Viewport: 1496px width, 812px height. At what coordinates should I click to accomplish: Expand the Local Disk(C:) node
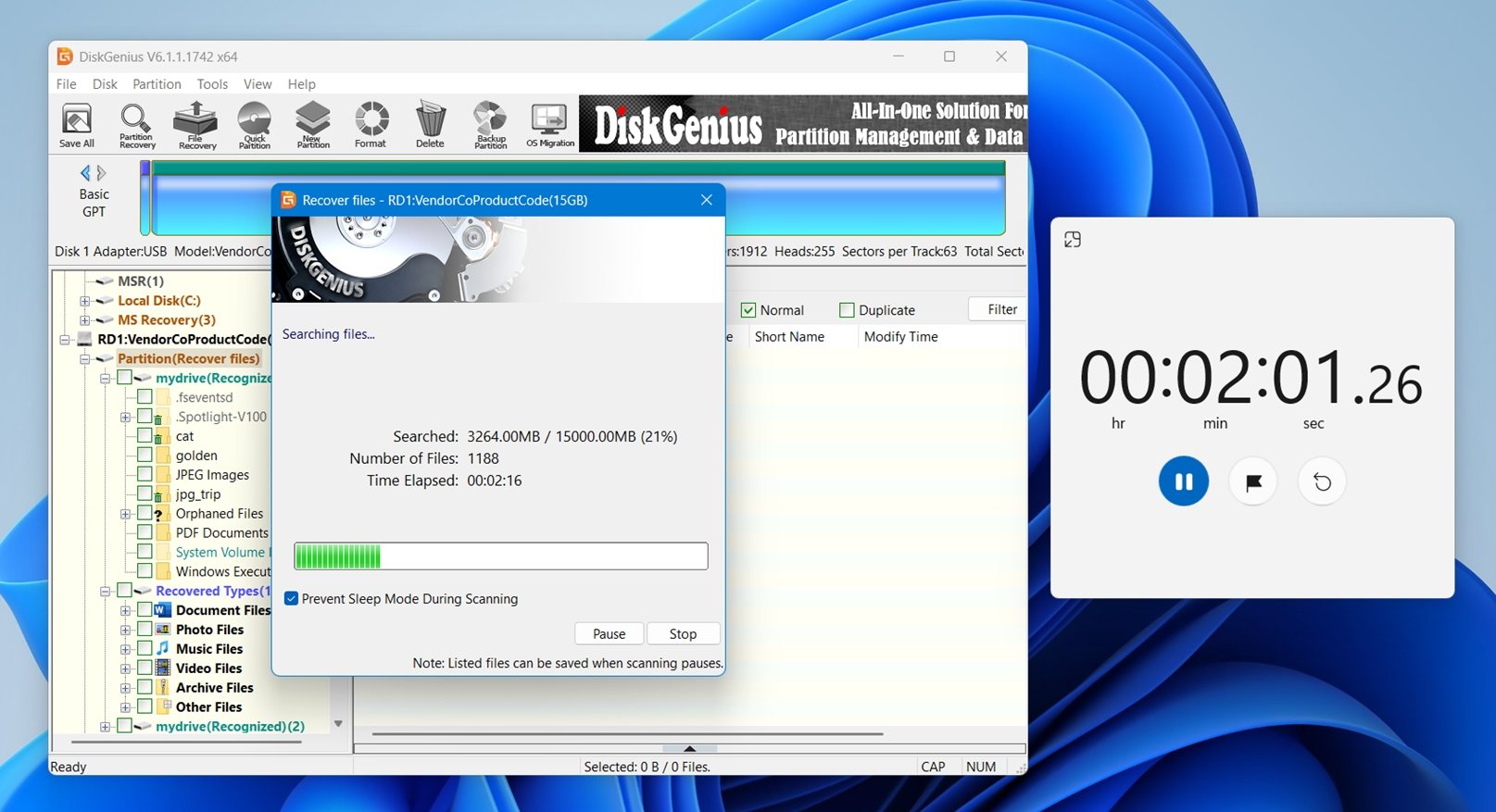85,301
